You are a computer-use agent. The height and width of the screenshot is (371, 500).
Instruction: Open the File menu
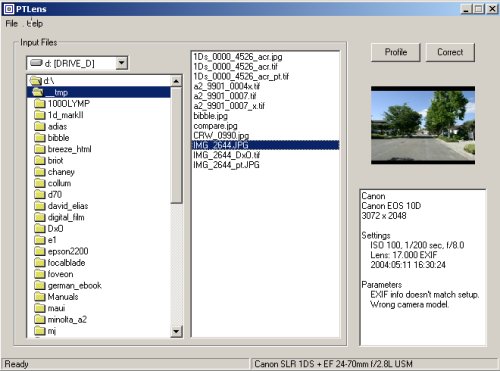click(x=11, y=24)
